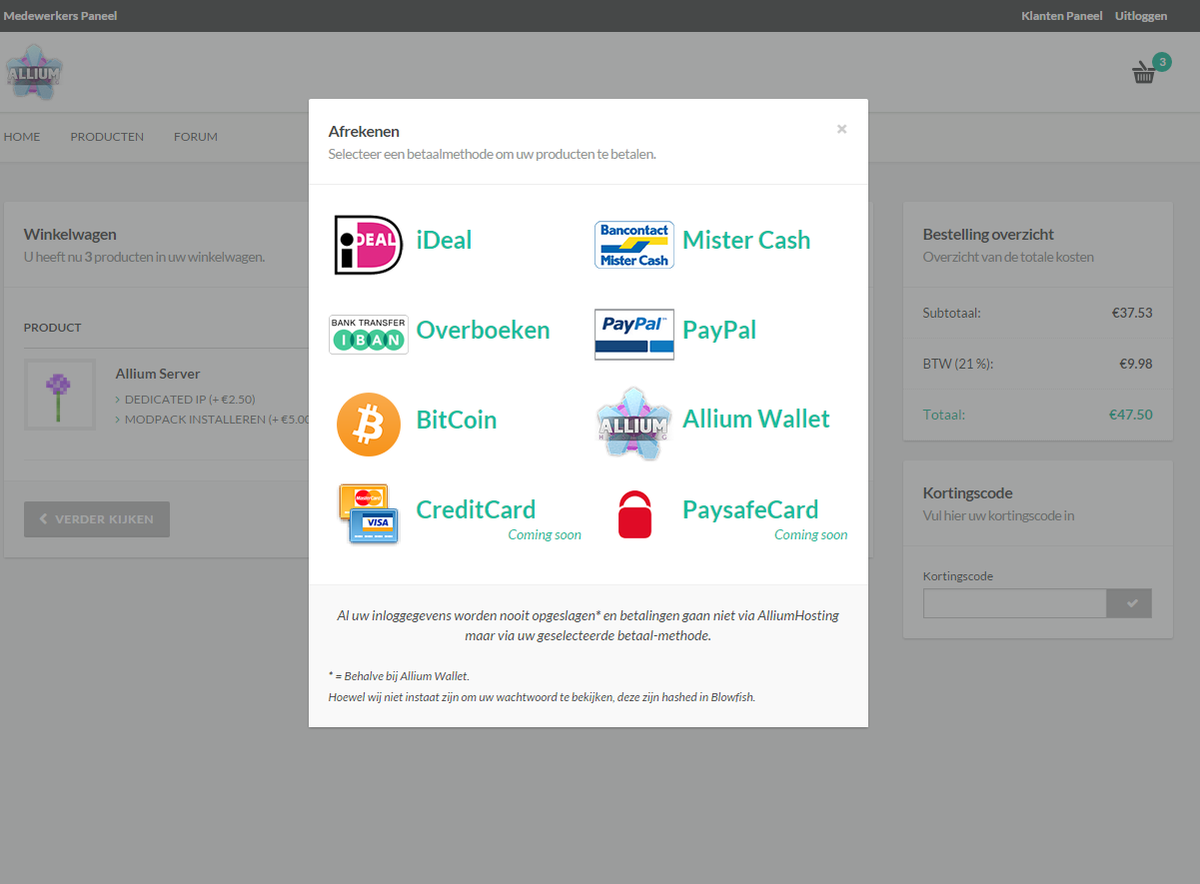Click the Behalve bij Allium Wallet footnote
The image size is (1200, 884).
coord(398,676)
